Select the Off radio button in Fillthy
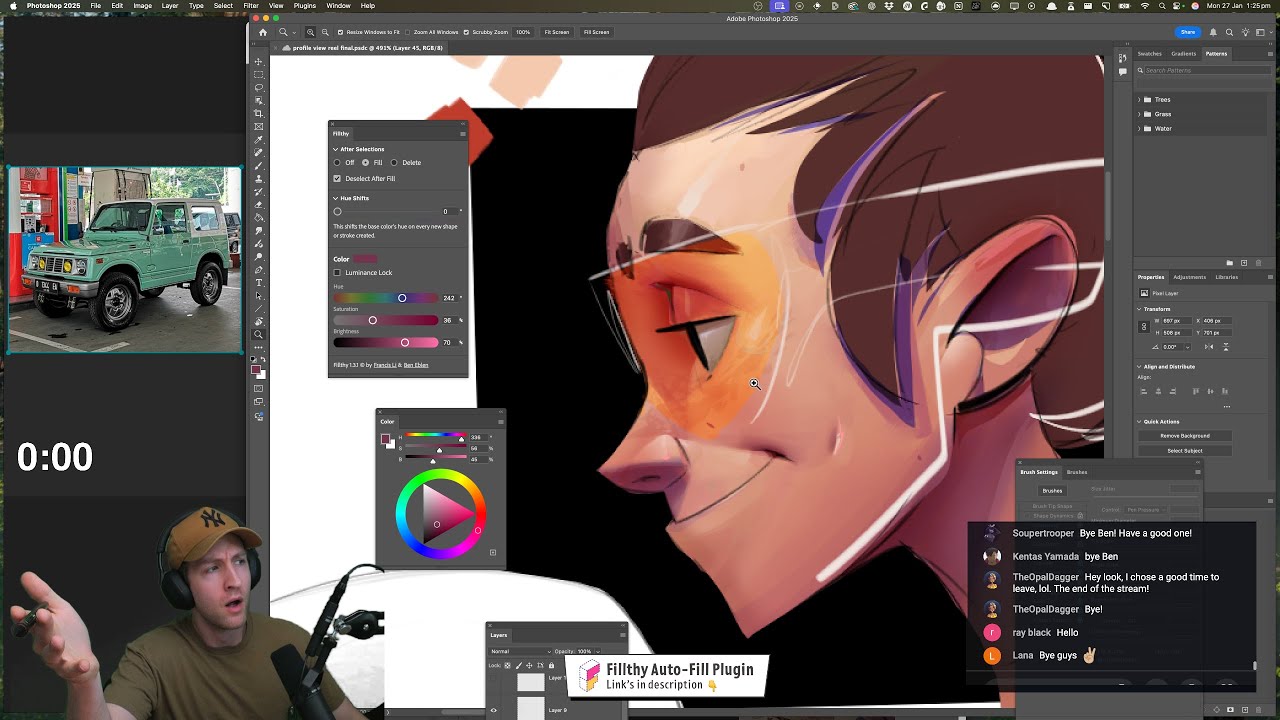The height and width of the screenshot is (720, 1280). 337,162
